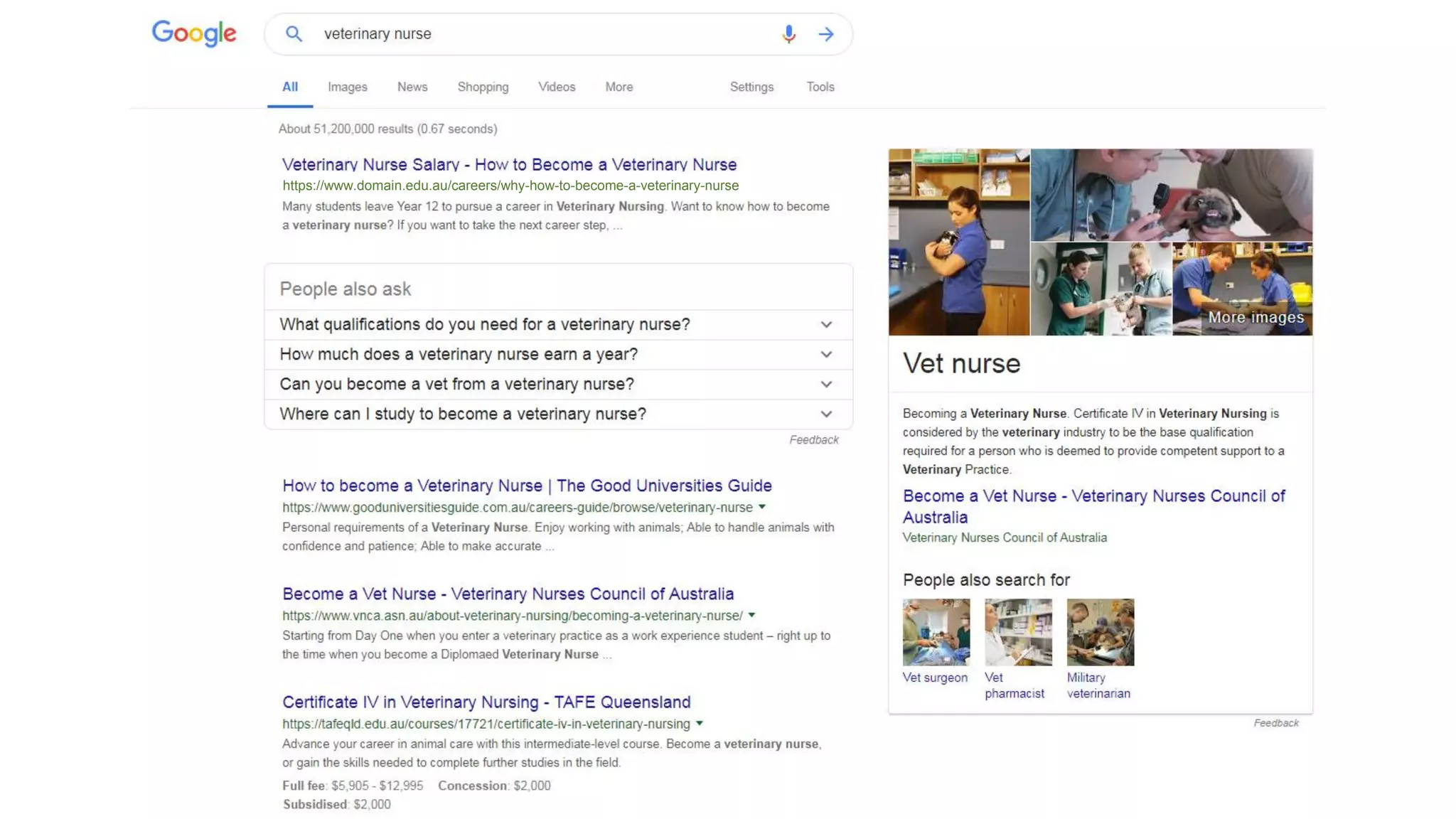Click Vet surgeon thumbnail image
Screen dimensions: 1456x819
tap(936, 632)
